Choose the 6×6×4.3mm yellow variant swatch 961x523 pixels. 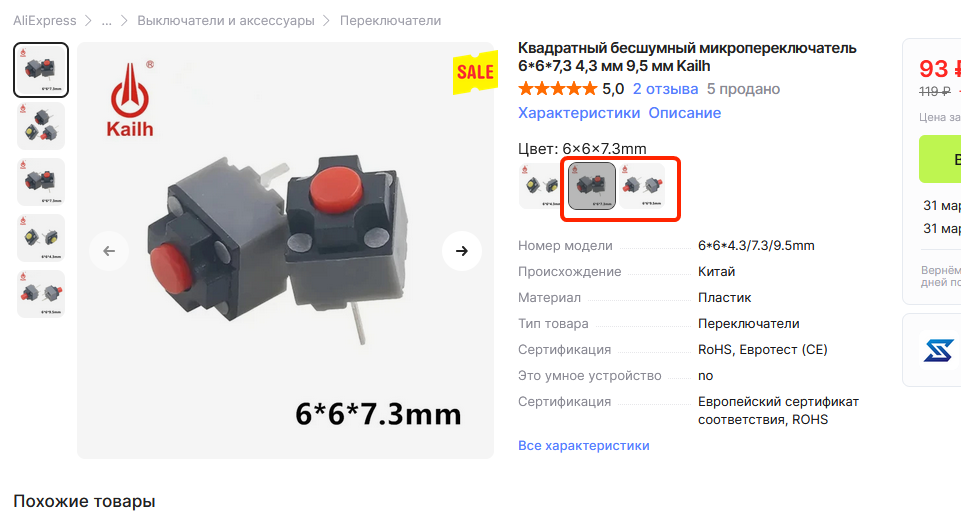540,186
